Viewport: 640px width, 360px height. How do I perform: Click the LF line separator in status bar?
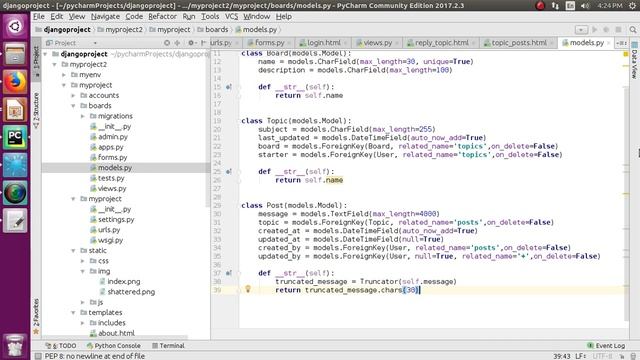pyautogui.click(x=581, y=356)
